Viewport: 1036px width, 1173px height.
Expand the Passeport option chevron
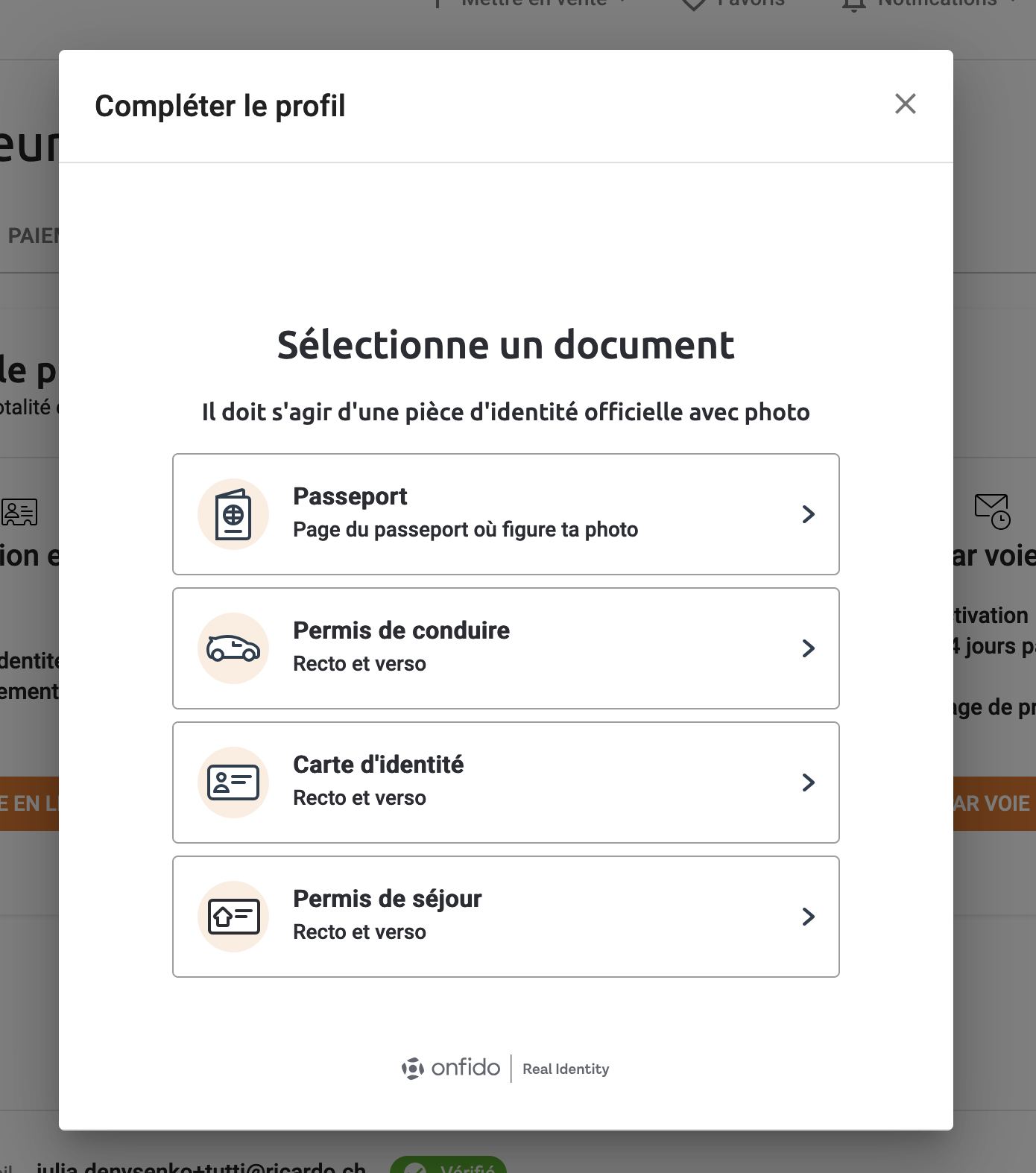click(809, 514)
